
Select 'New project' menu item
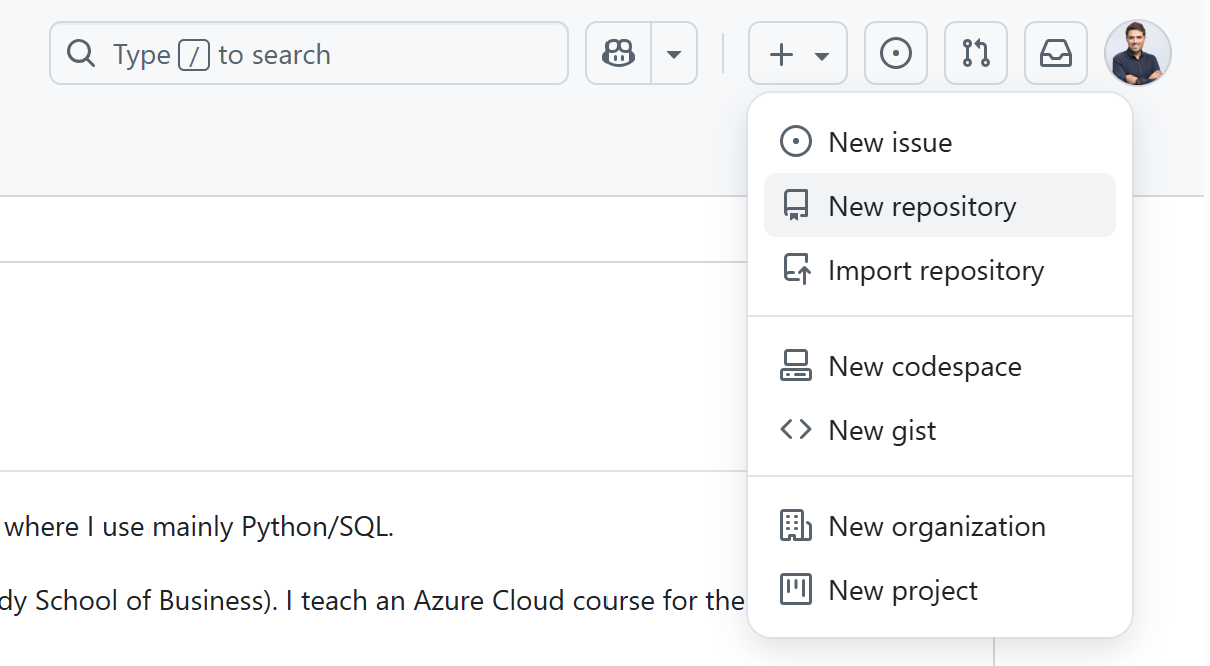pos(903,590)
